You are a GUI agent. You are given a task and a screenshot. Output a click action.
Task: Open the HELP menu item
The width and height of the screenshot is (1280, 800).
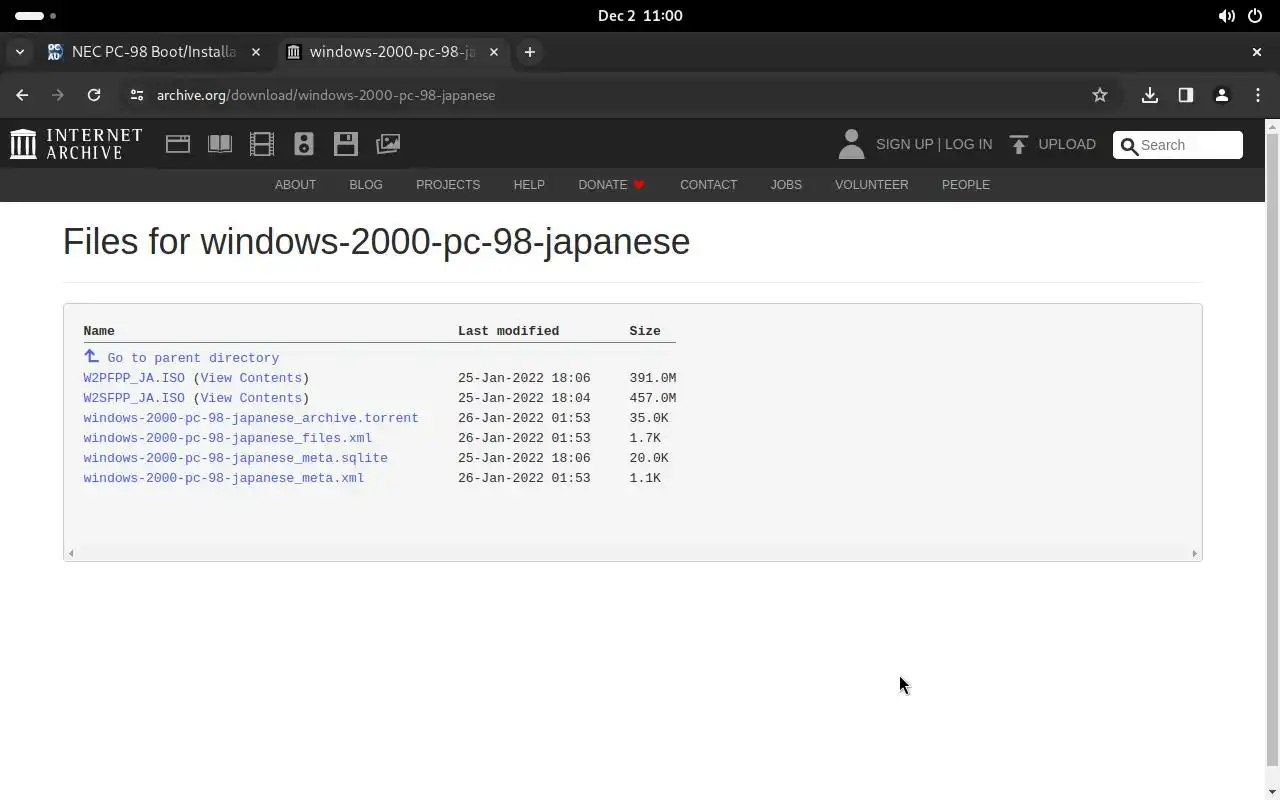pos(529,185)
